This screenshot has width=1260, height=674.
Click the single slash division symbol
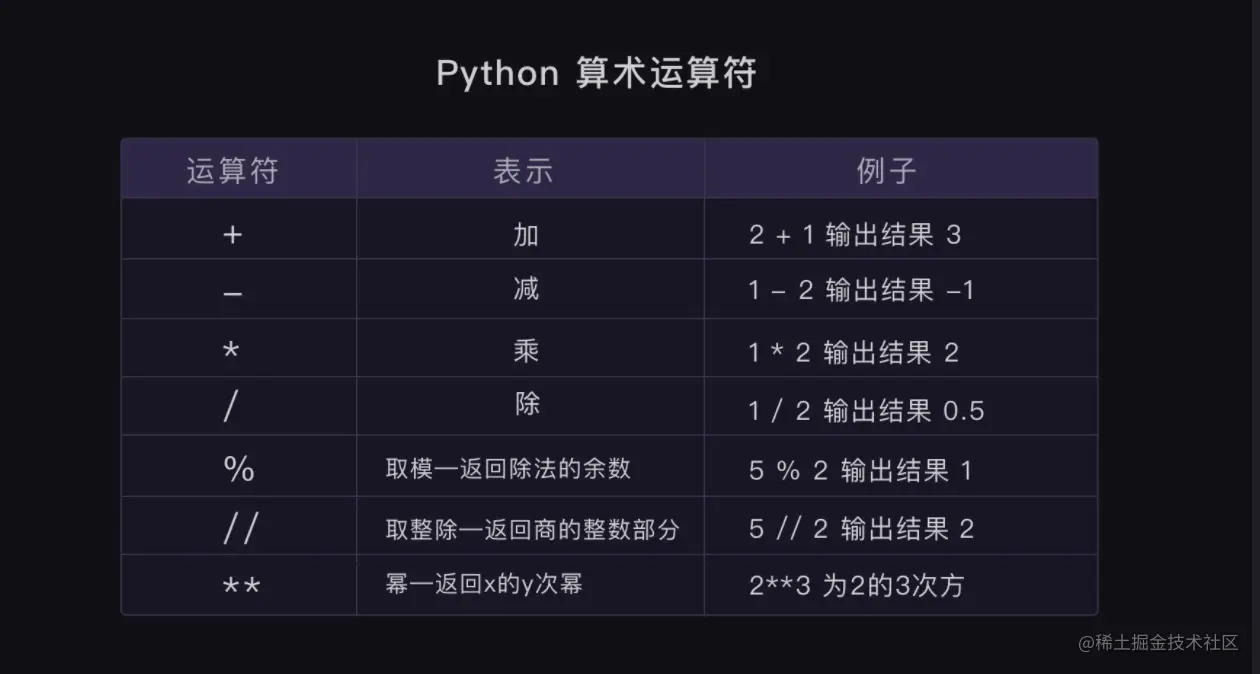point(232,410)
